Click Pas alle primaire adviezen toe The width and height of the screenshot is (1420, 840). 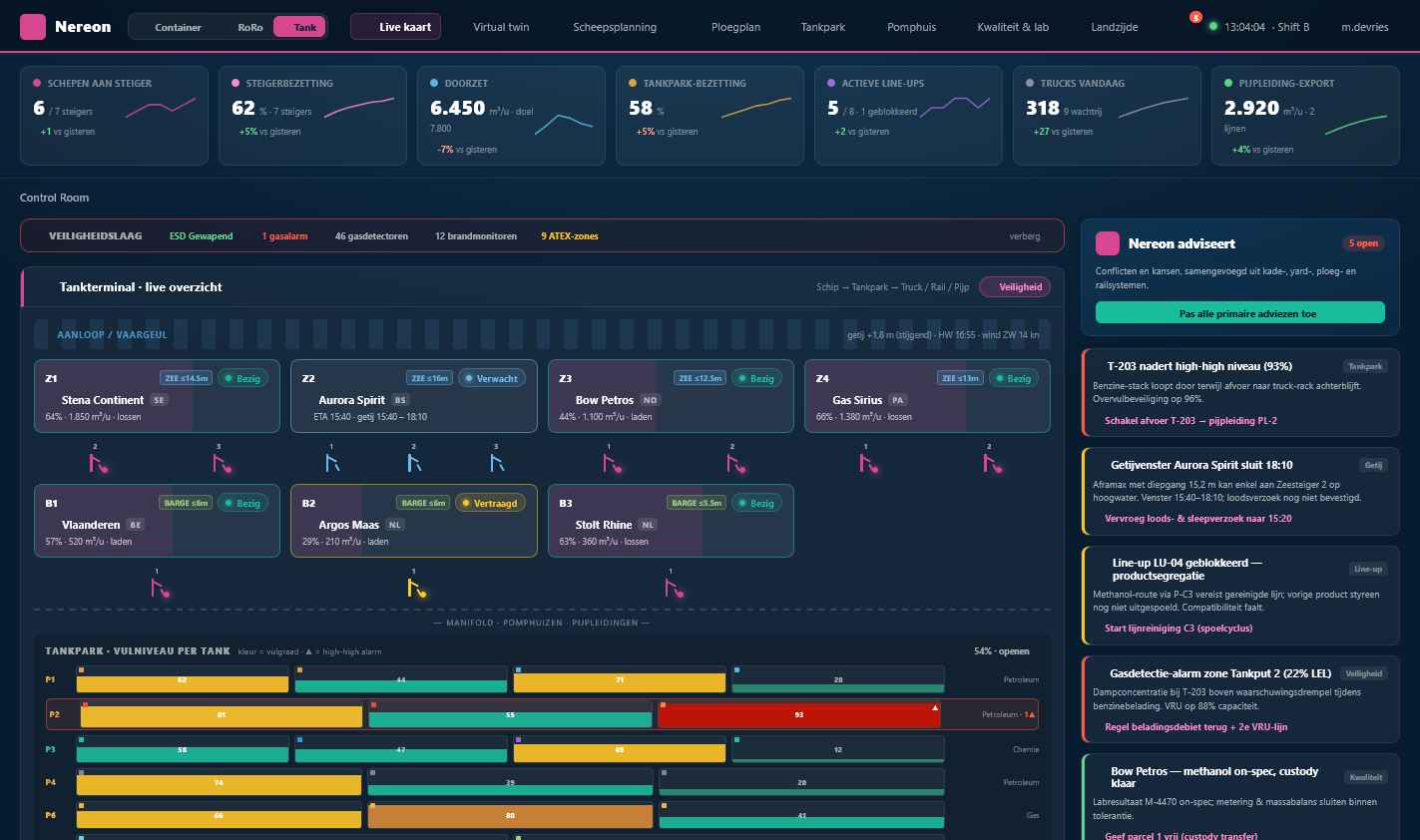pos(1240,313)
